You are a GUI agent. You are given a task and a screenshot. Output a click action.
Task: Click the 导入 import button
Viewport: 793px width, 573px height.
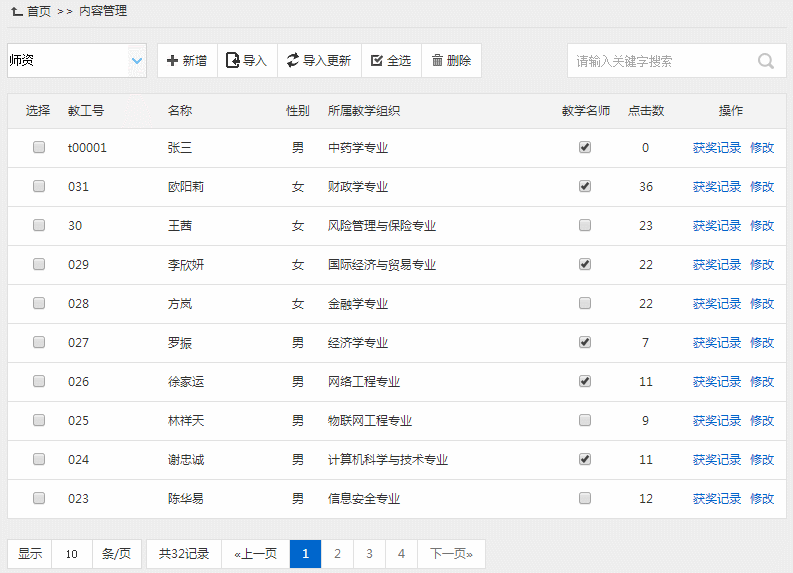pyautogui.click(x=247, y=61)
